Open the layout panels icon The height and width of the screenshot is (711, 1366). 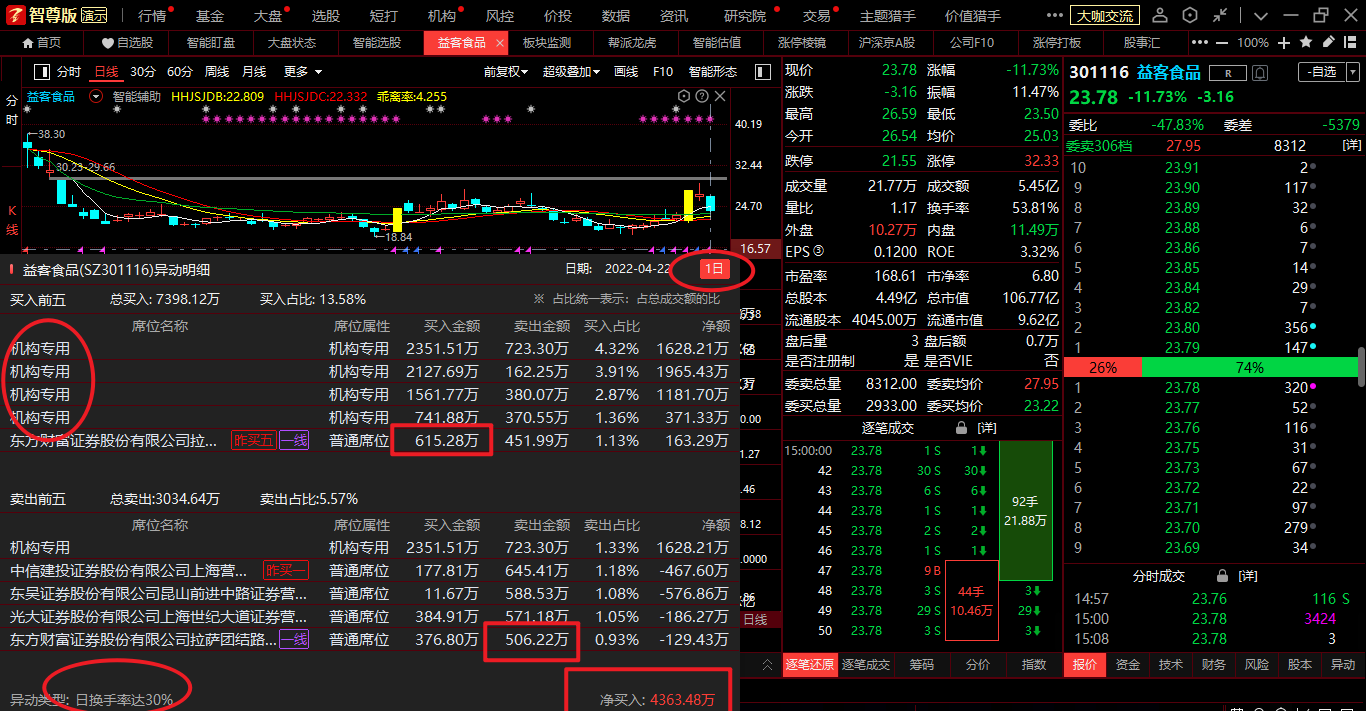[1351, 42]
